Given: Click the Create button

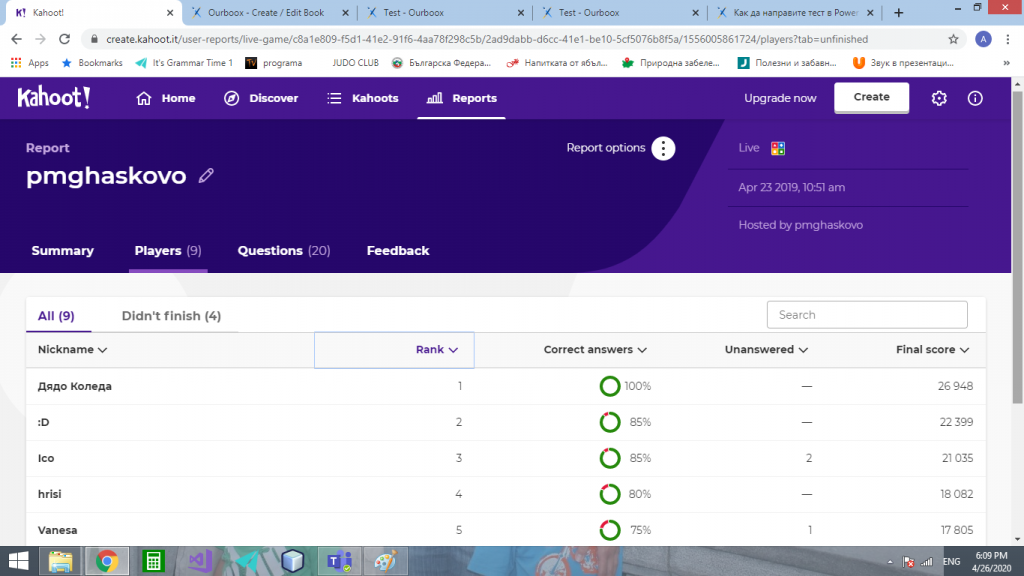Looking at the screenshot, I should pos(871,97).
